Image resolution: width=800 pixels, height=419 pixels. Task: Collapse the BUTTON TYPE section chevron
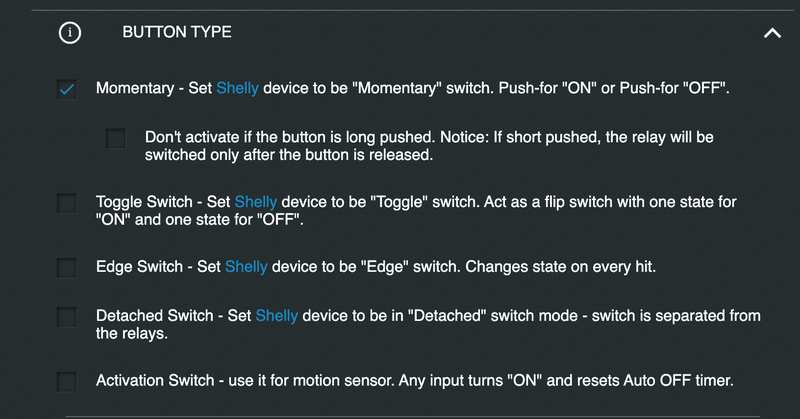771,32
